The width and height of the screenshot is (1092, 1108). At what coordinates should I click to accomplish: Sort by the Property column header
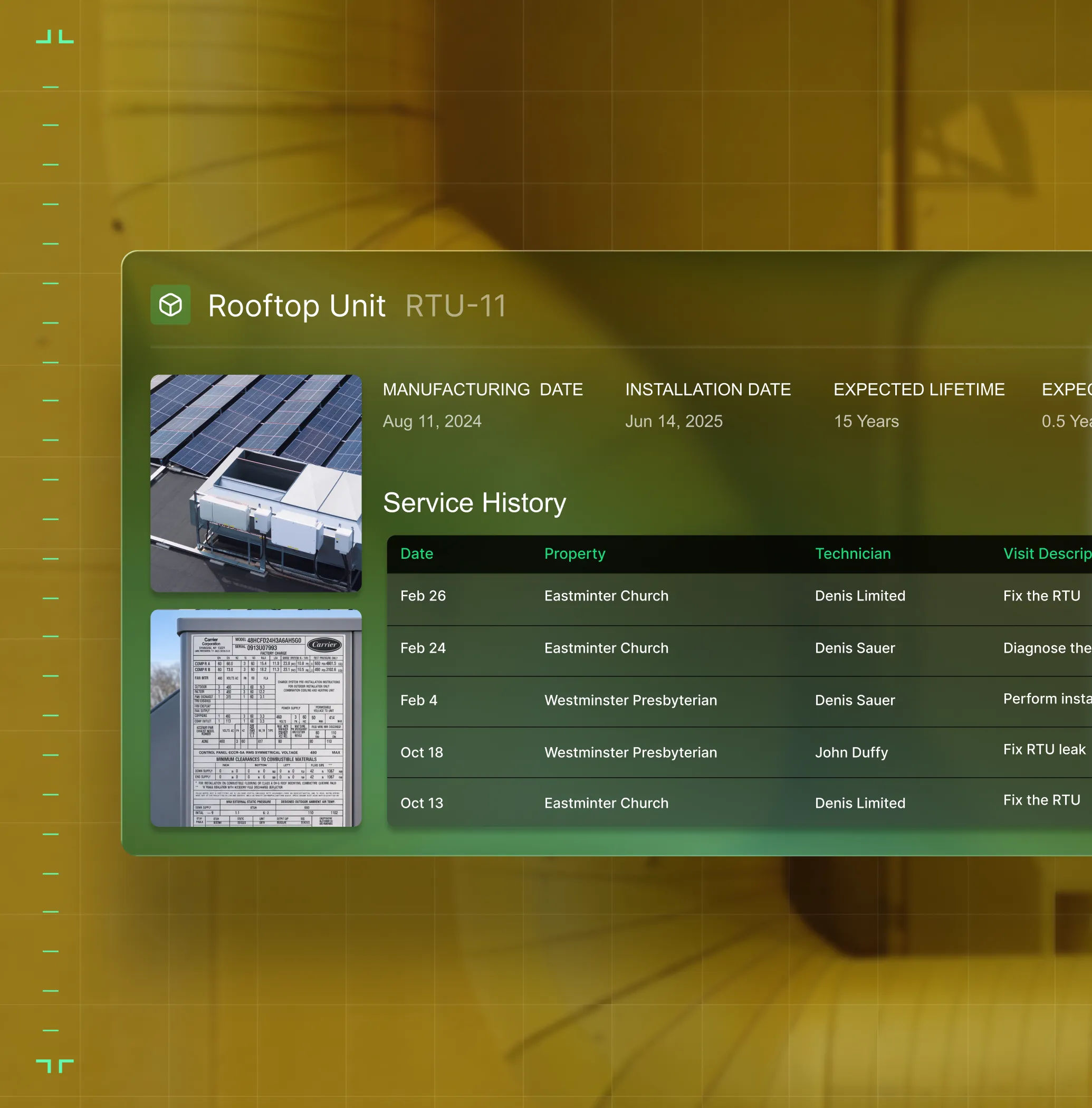574,553
